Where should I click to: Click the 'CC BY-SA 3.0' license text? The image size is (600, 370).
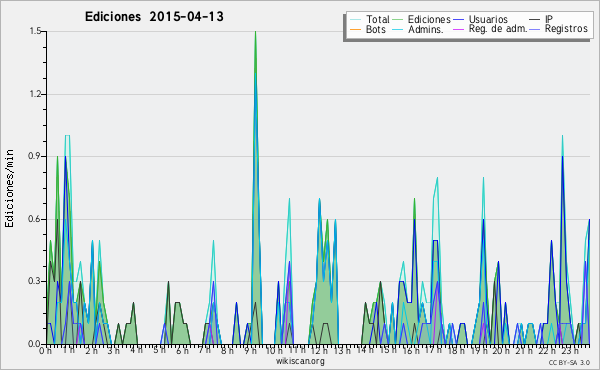[x=569, y=363]
